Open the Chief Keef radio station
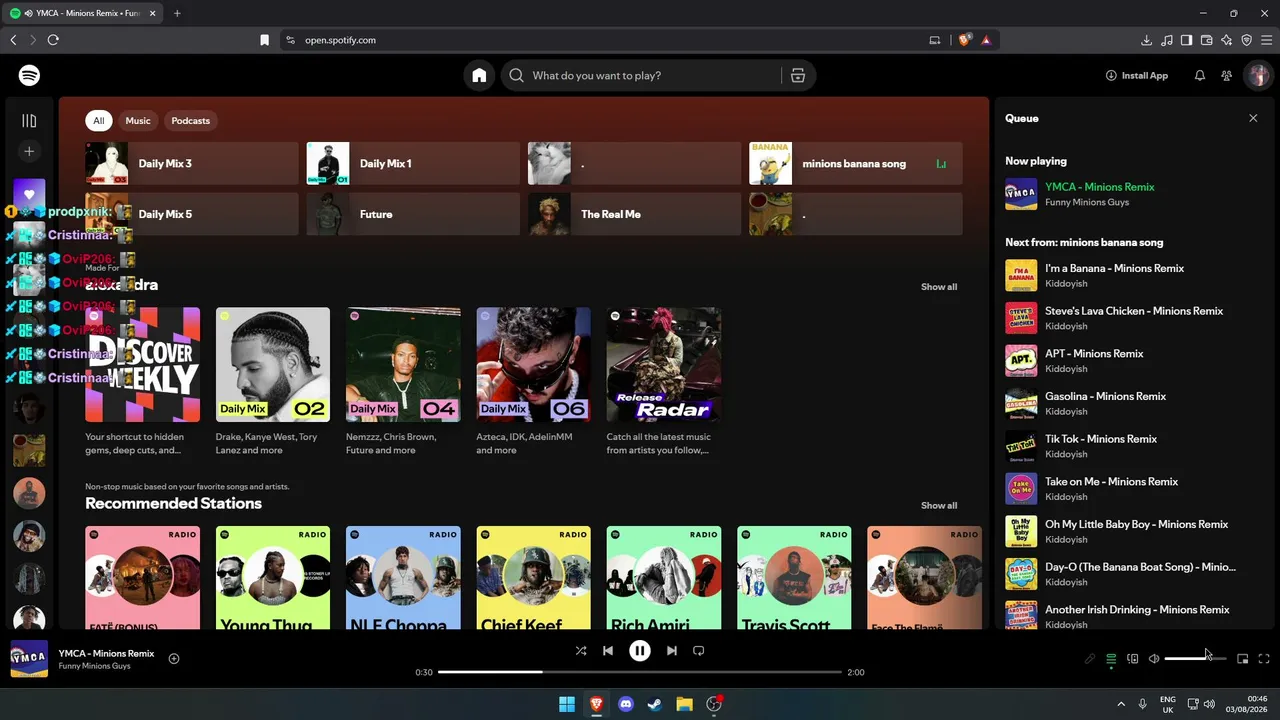Image resolution: width=1280 pixels, height=720 pixels. point(534,578)
